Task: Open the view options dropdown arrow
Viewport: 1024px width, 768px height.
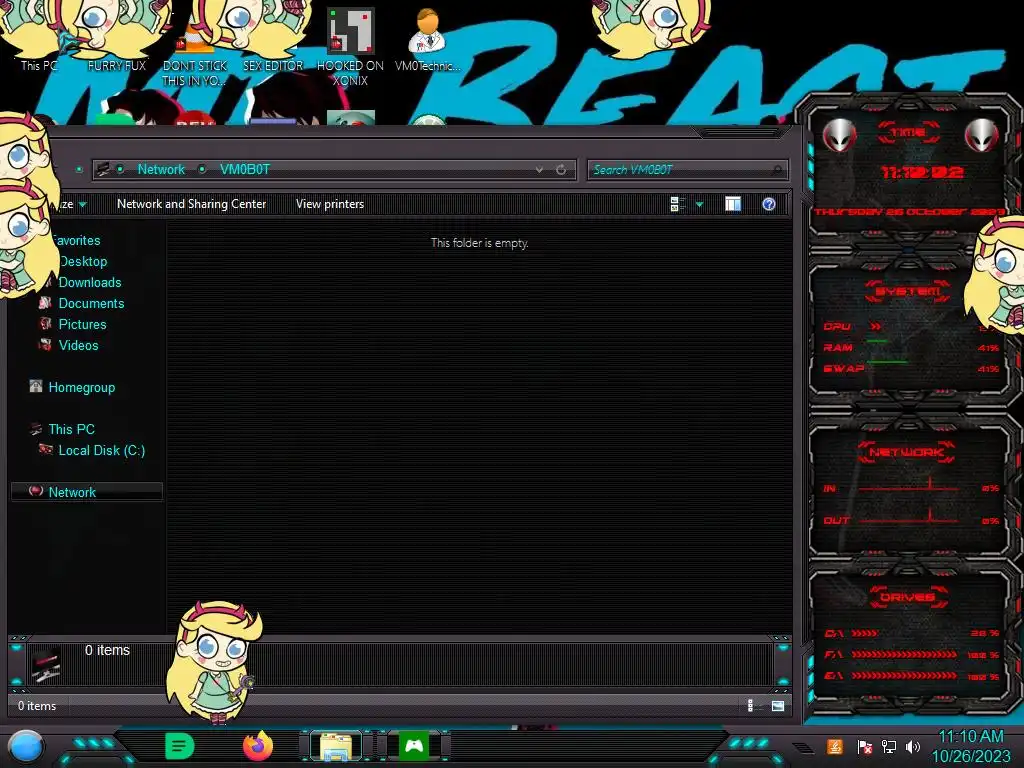Action: pyautogui.click(x=699, y=205)
